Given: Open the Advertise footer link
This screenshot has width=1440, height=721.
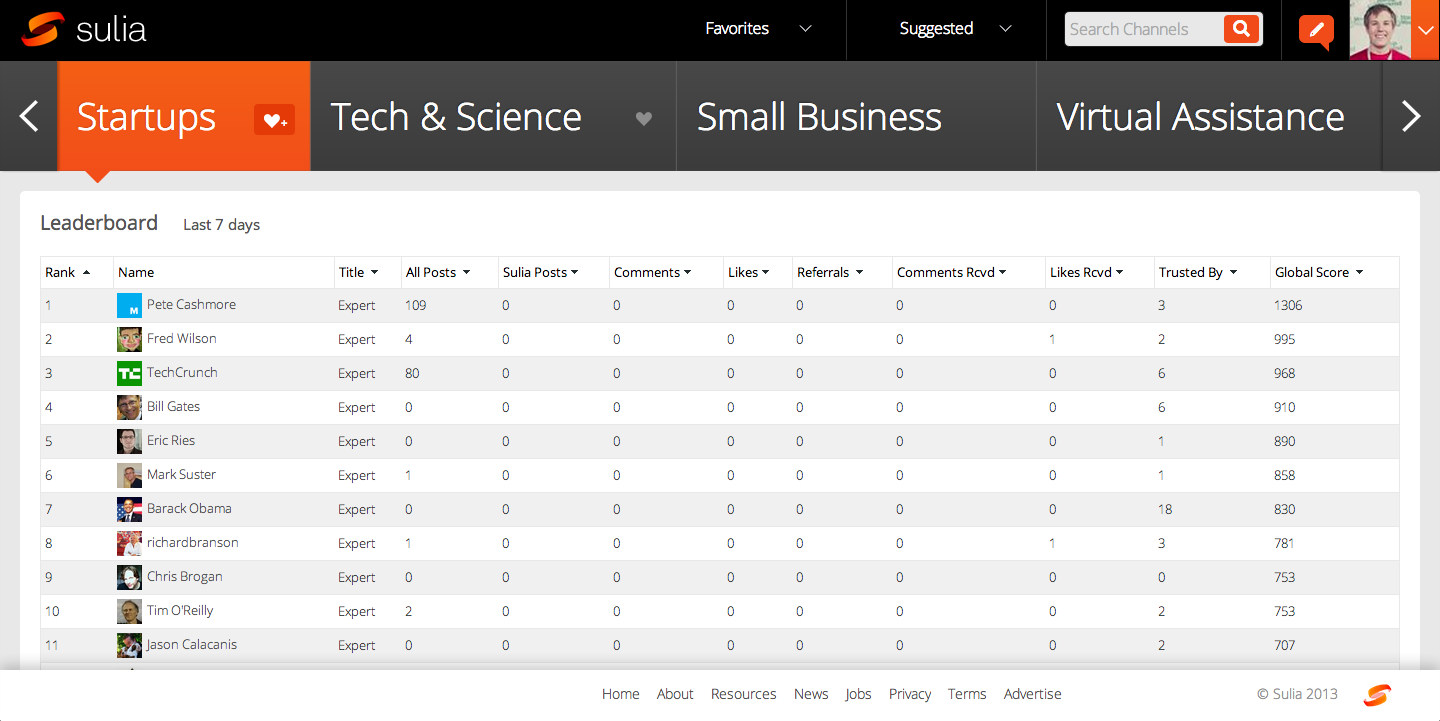Looking at the screenshot, I should (1033, 694).
